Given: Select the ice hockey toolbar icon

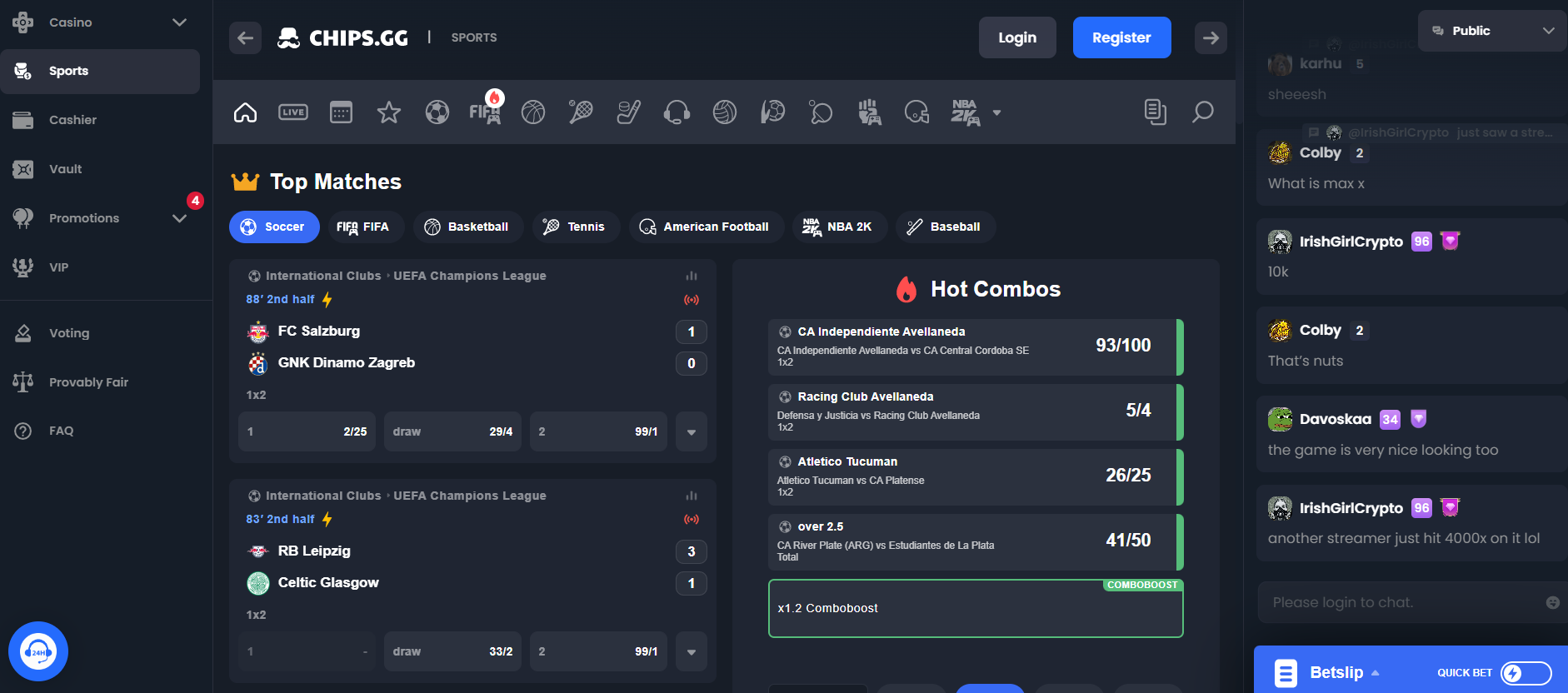Looking at the screenshot, I should pos(629,112).
